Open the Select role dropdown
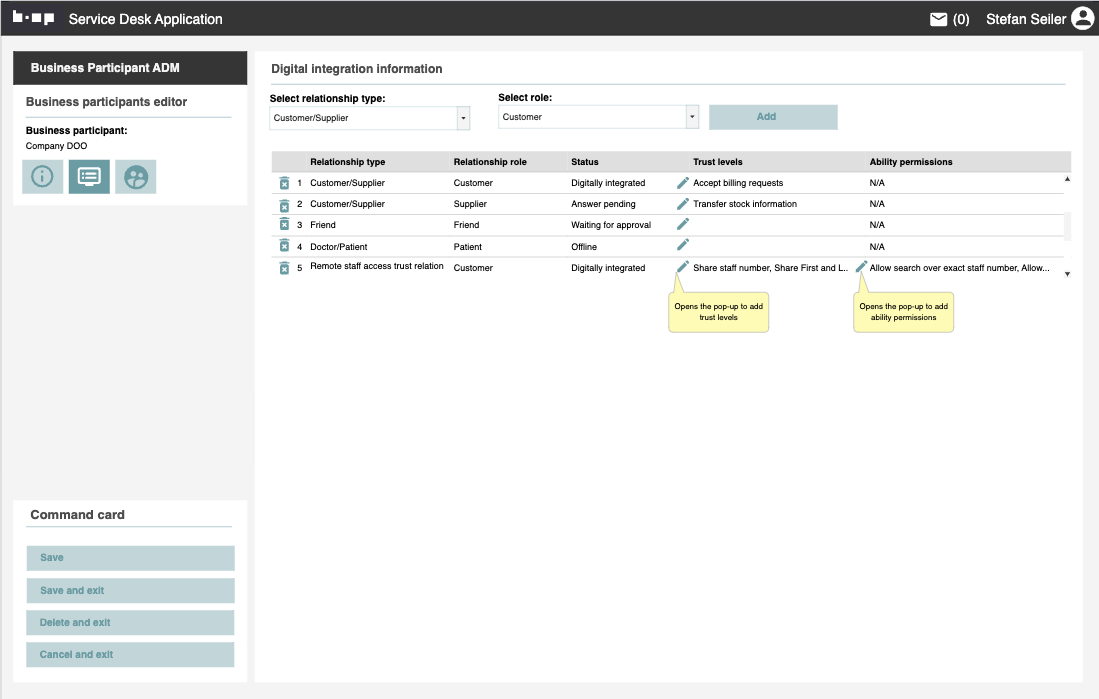This screenshot has width=1099, height=699. [691, 117]
